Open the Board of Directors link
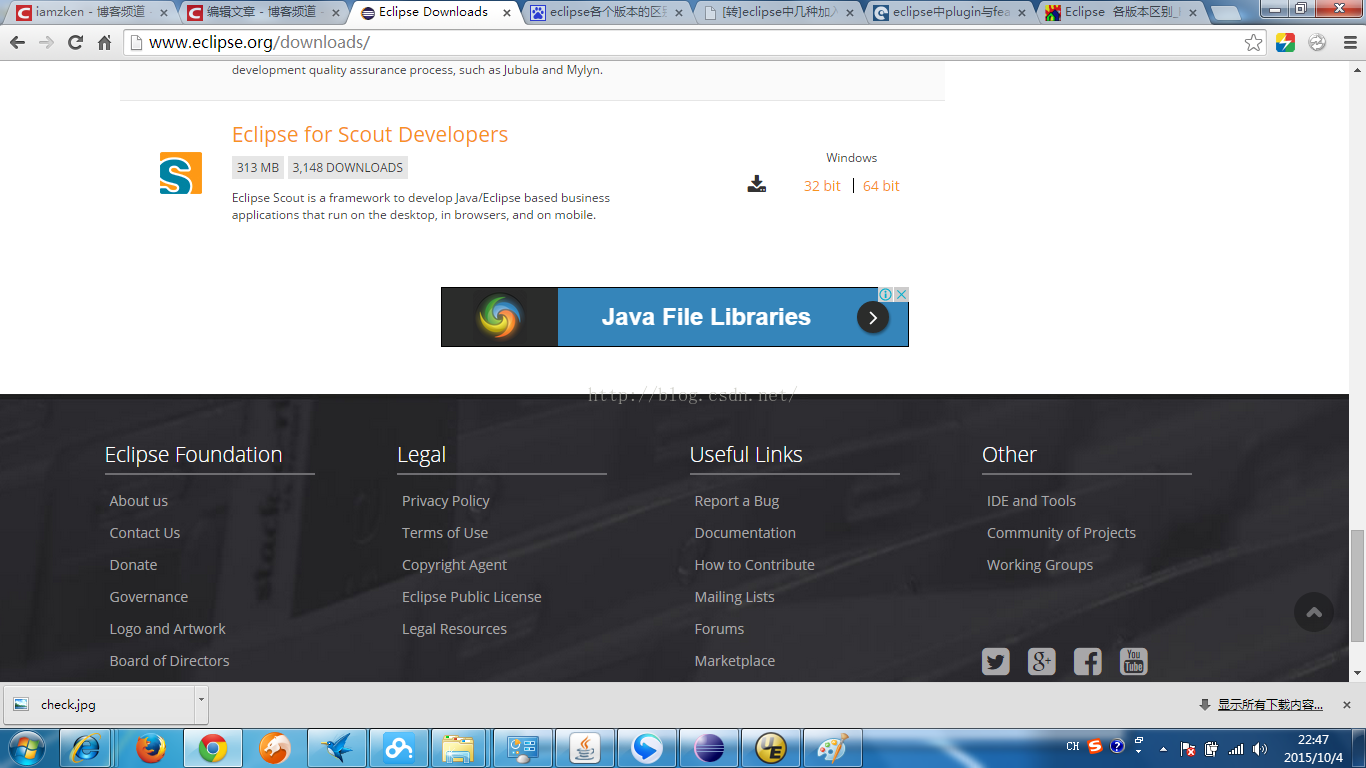Screen dimensions: 1366x768 (170, 661)
